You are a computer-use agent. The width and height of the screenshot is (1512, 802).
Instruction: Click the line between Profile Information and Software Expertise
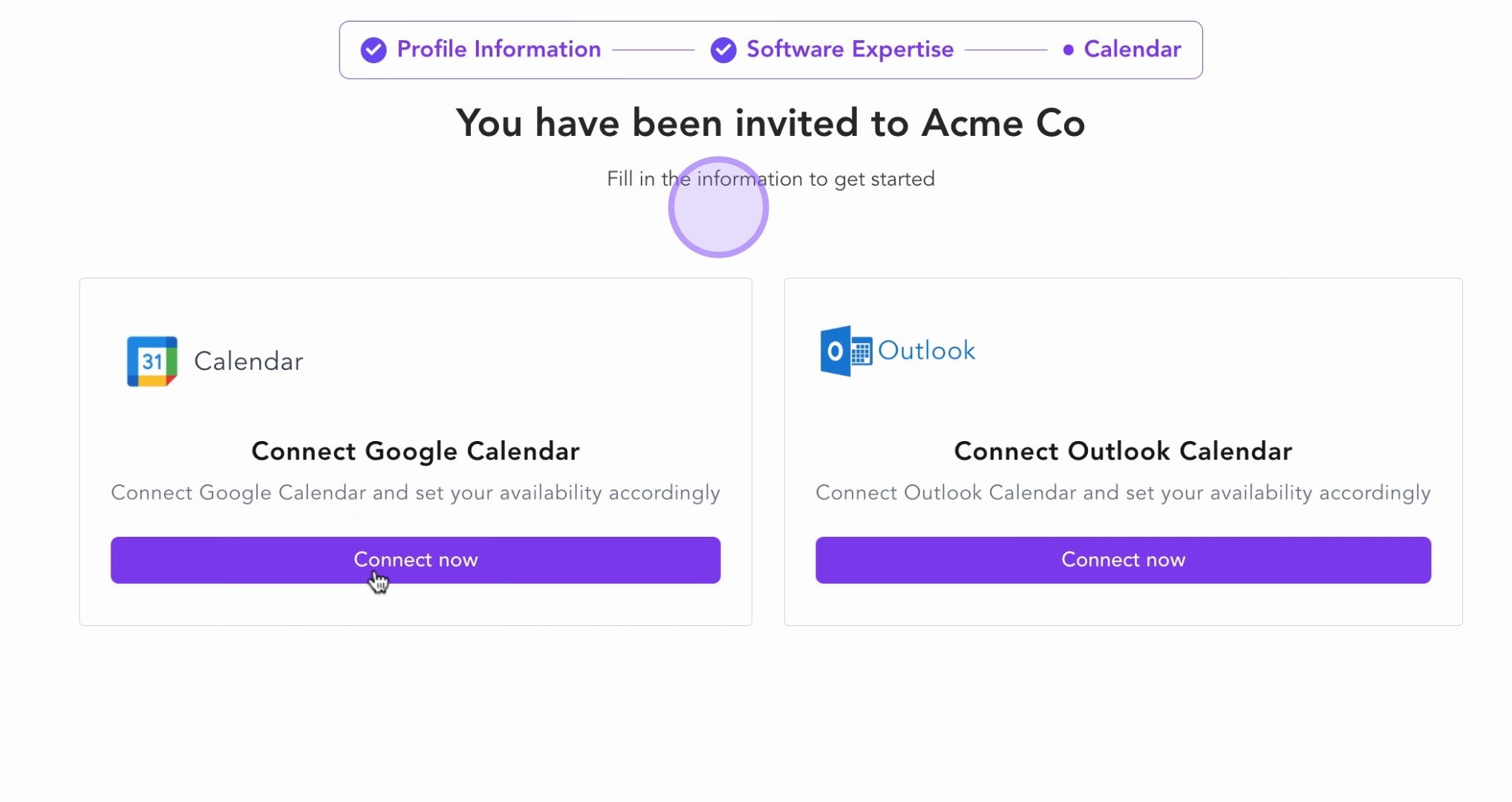(x=654, y=50)
